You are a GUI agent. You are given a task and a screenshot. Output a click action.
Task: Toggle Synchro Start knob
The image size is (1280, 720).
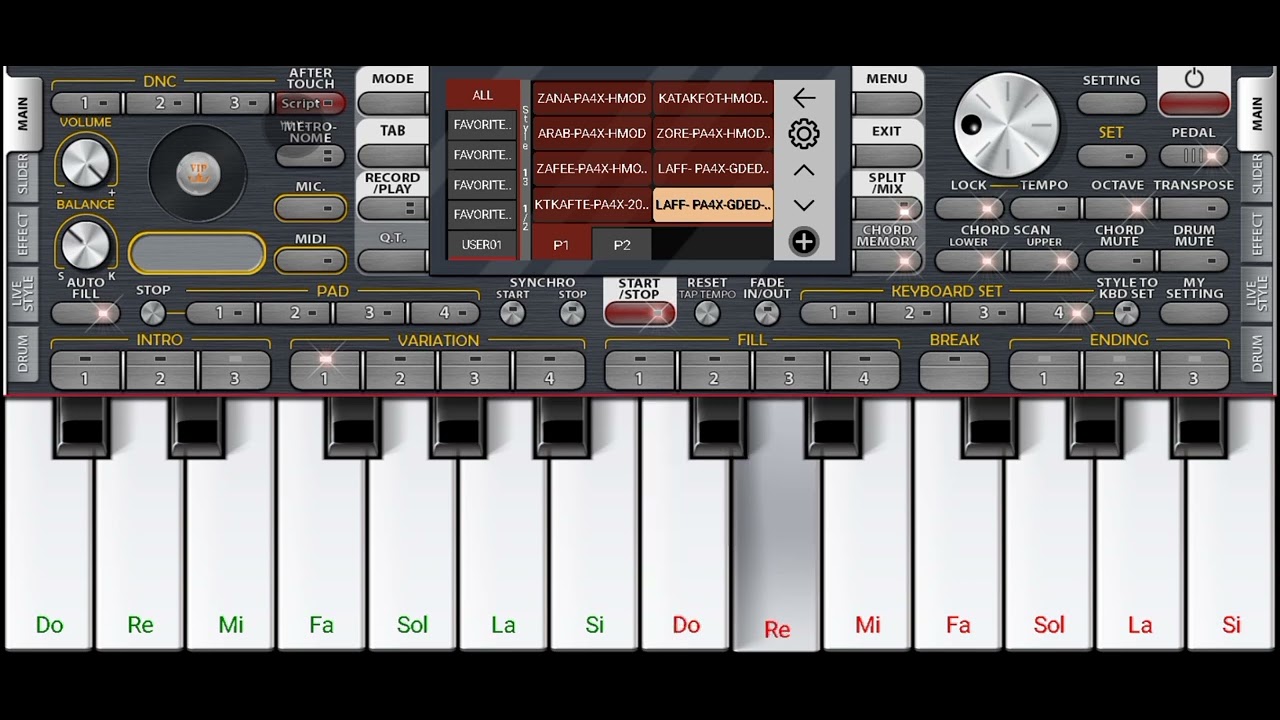[x=512, y=313]
